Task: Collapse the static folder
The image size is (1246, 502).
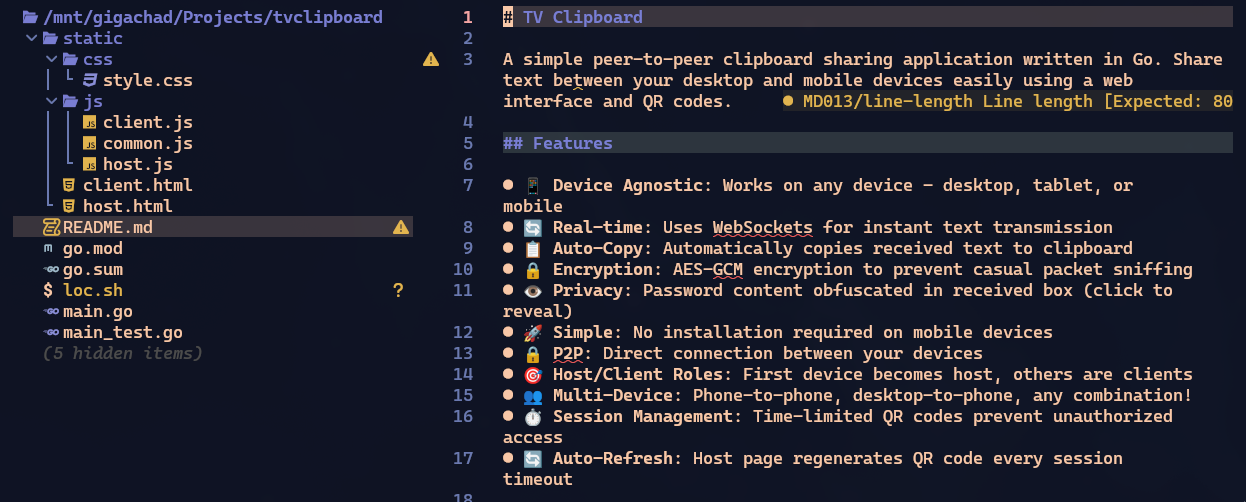Action: point(32,38)
